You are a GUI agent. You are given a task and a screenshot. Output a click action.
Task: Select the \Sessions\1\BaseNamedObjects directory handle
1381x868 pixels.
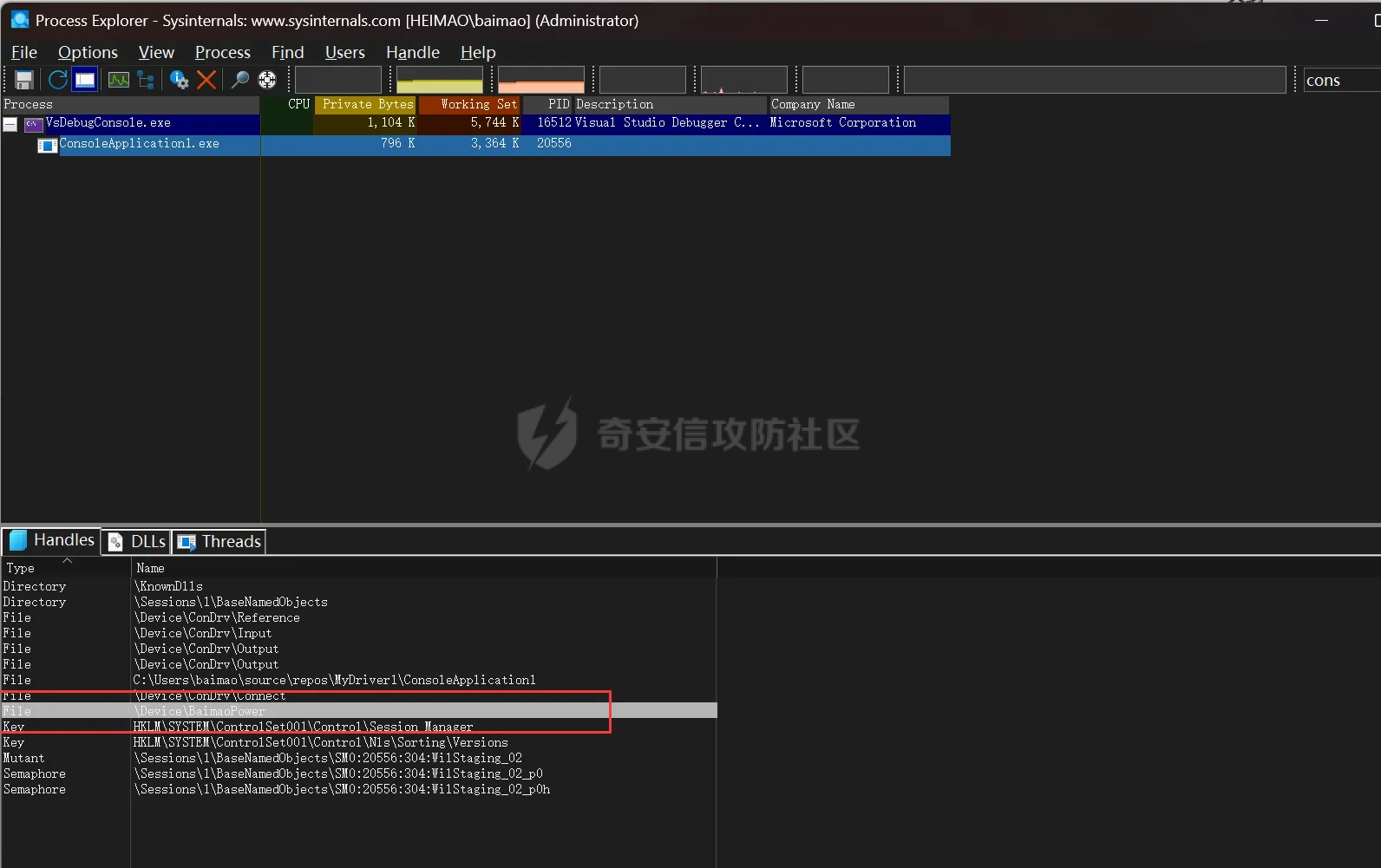pos(359,602)
